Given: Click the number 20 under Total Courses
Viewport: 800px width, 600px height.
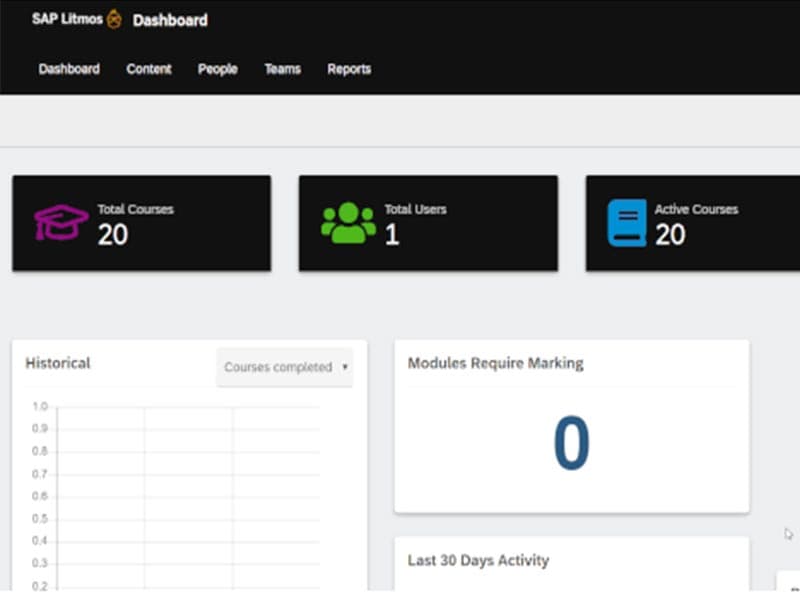Looking at the screenshot, I should click(x=113, y=235).
